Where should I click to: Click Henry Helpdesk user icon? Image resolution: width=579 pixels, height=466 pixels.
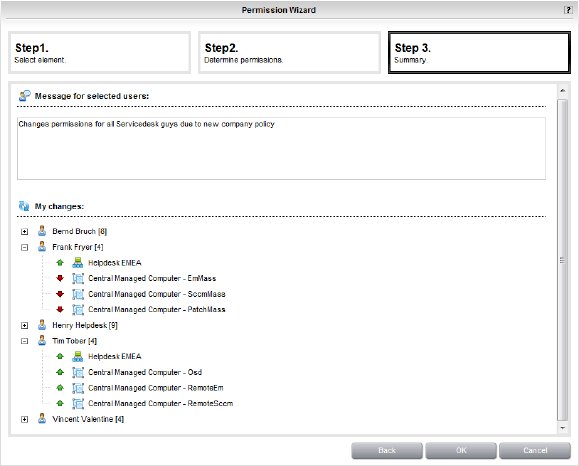pyautogui.click(x=42, y=325)
